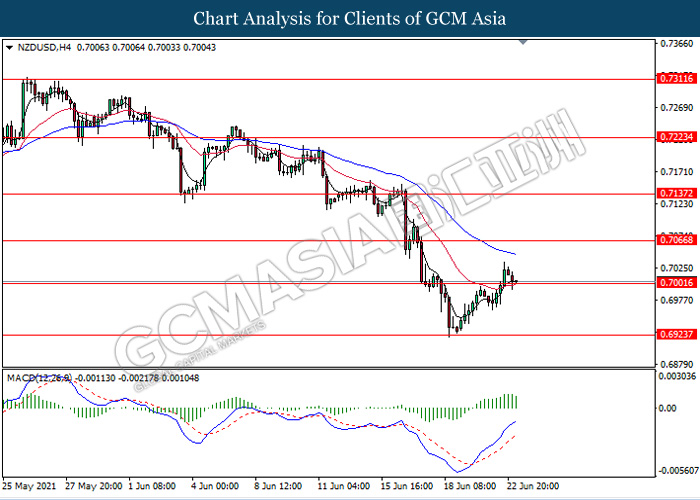The image size is (700, 500).
Task: Click the 0.71710 price scale value
Action: (x=677, y=172)
